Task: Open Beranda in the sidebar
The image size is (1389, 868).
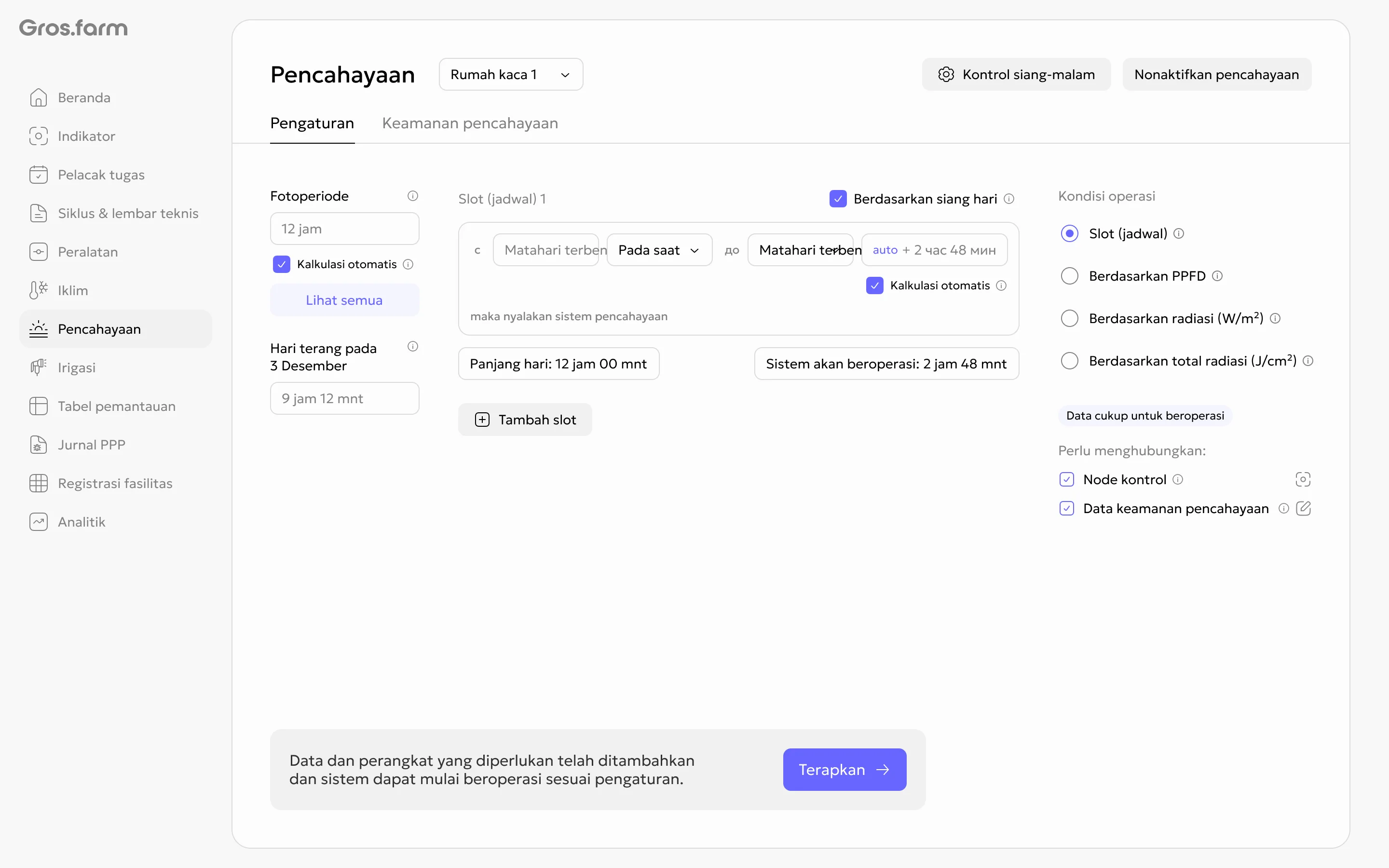Action: (116, 97)
